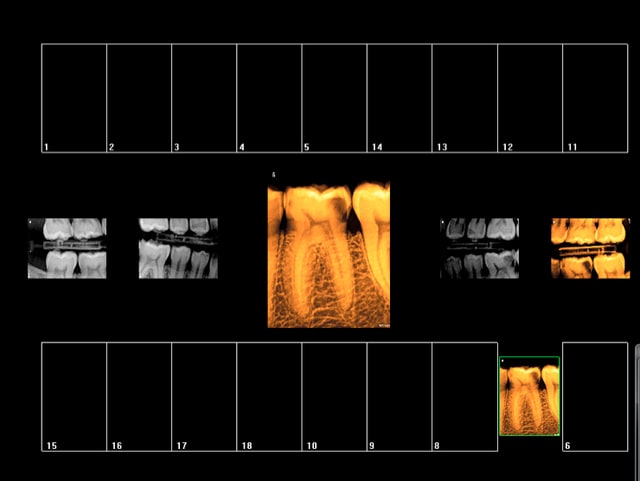Viewport: 640px width, 481px height.
Task: Select the slot labeled 6
Action: pos(595,396)
